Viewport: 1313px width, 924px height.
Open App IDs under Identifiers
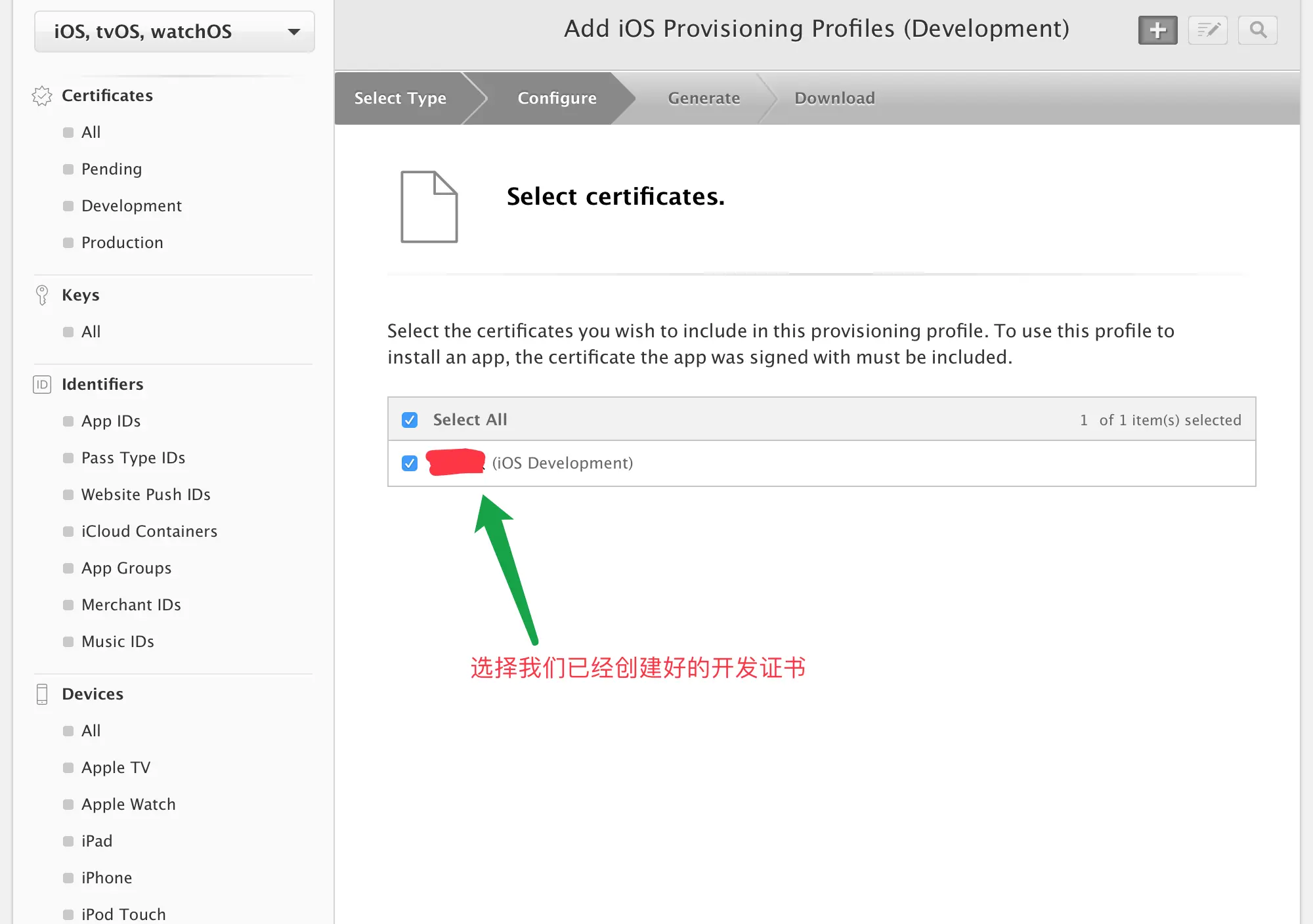pyautogui.click(x=111, y=421)
